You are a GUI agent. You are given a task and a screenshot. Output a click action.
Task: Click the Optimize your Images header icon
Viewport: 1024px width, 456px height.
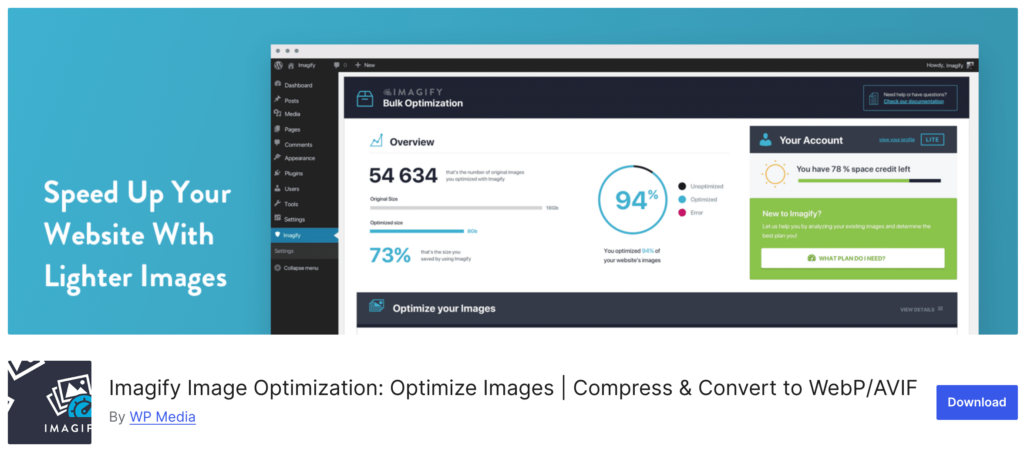[x=376, y=306]
